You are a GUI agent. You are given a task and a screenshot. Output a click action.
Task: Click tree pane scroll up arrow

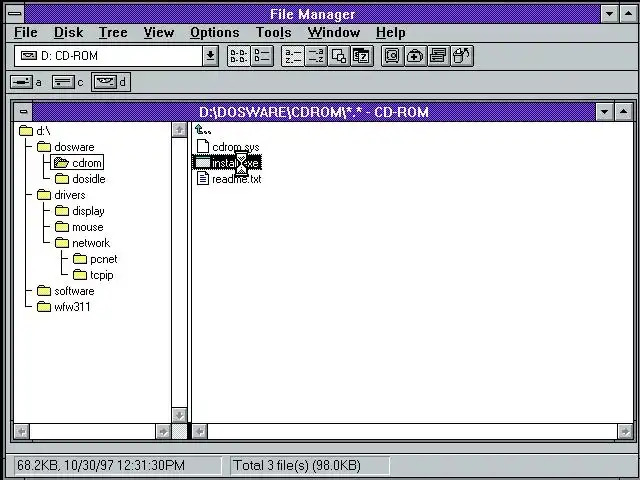pos(179,130)
